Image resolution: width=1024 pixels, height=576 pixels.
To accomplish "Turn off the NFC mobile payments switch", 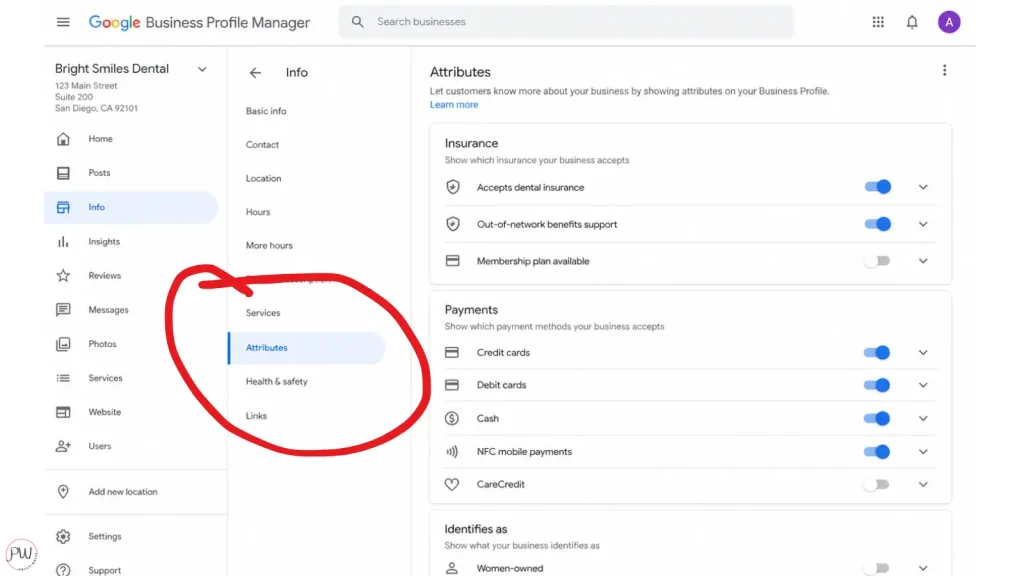I will pyautogui.click(x=877, y=452).
